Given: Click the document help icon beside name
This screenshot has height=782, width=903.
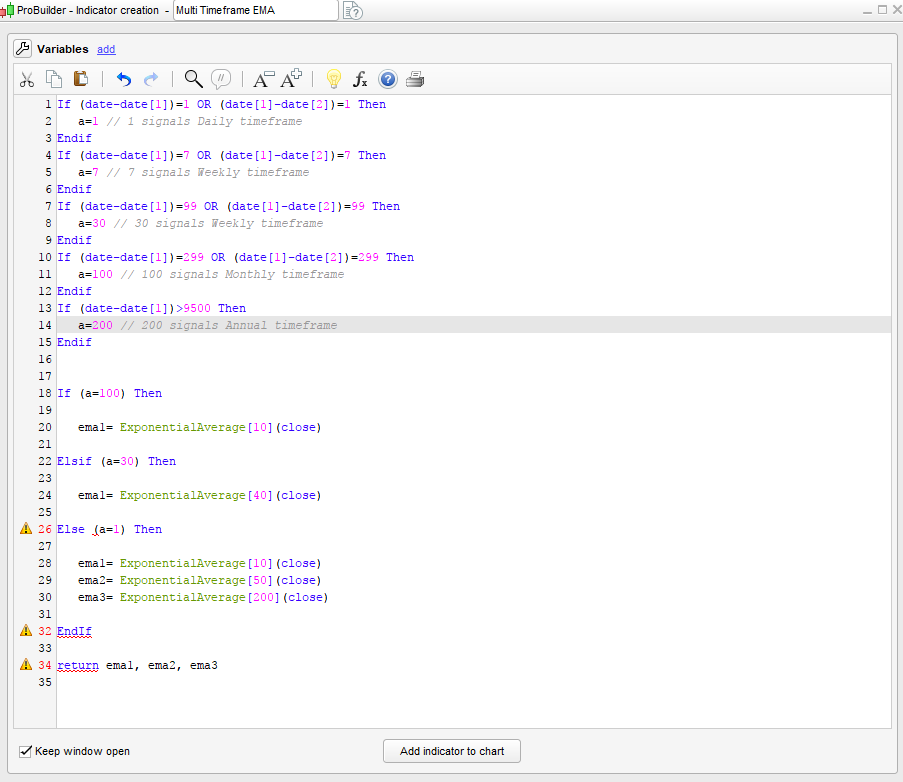Looking at the screenshot, I should coord(353,11).
